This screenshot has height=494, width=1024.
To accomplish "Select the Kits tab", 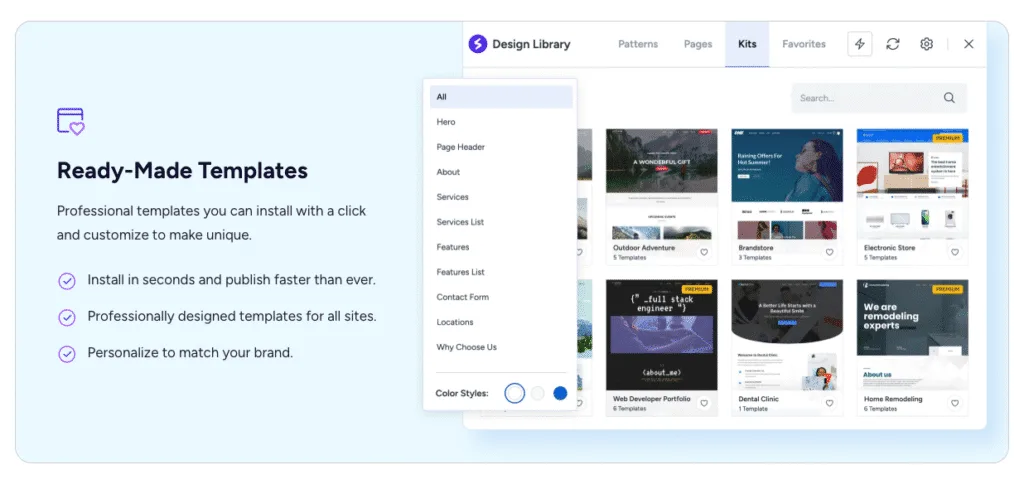I will (747, 44).
